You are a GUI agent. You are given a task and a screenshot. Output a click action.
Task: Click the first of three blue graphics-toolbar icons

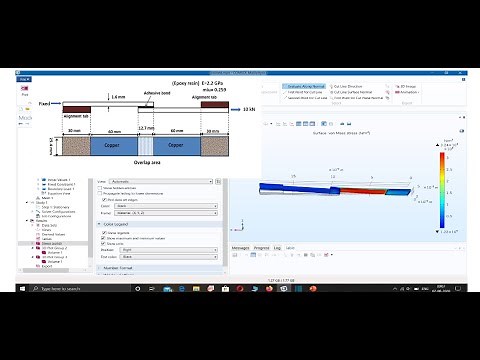pyautogui.click(x=299, y=124)
